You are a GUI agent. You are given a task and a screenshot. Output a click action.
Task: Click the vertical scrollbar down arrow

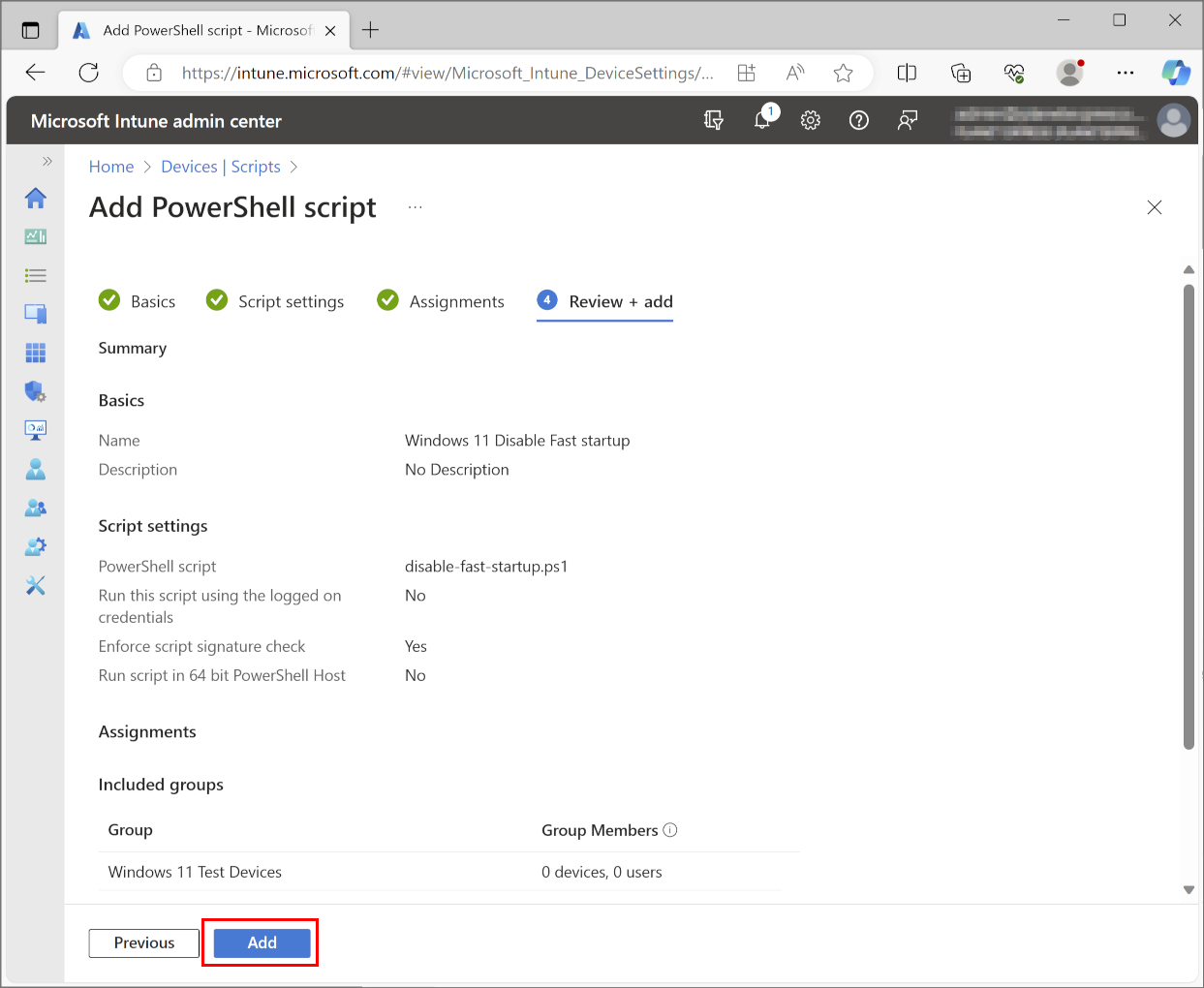pos(1189,889)
